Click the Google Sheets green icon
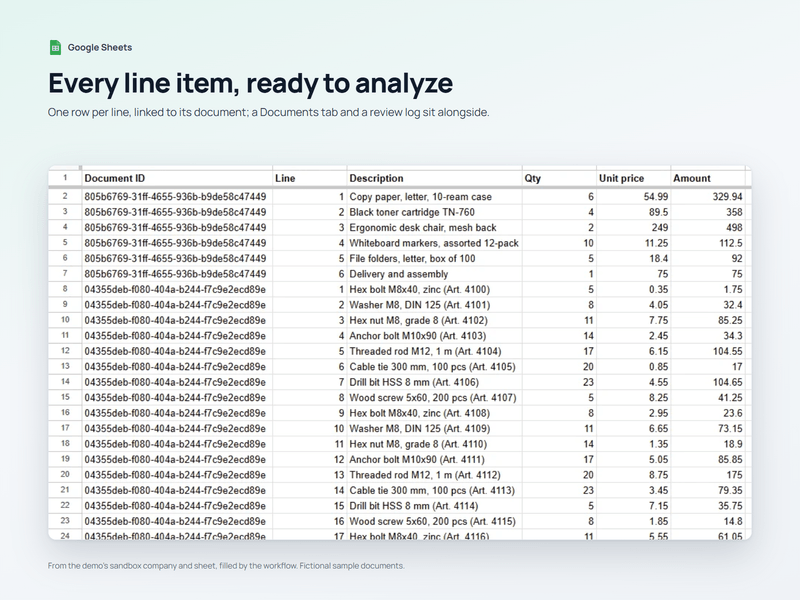This screenshot has height=600, width=800. click(x=55, y=47)
